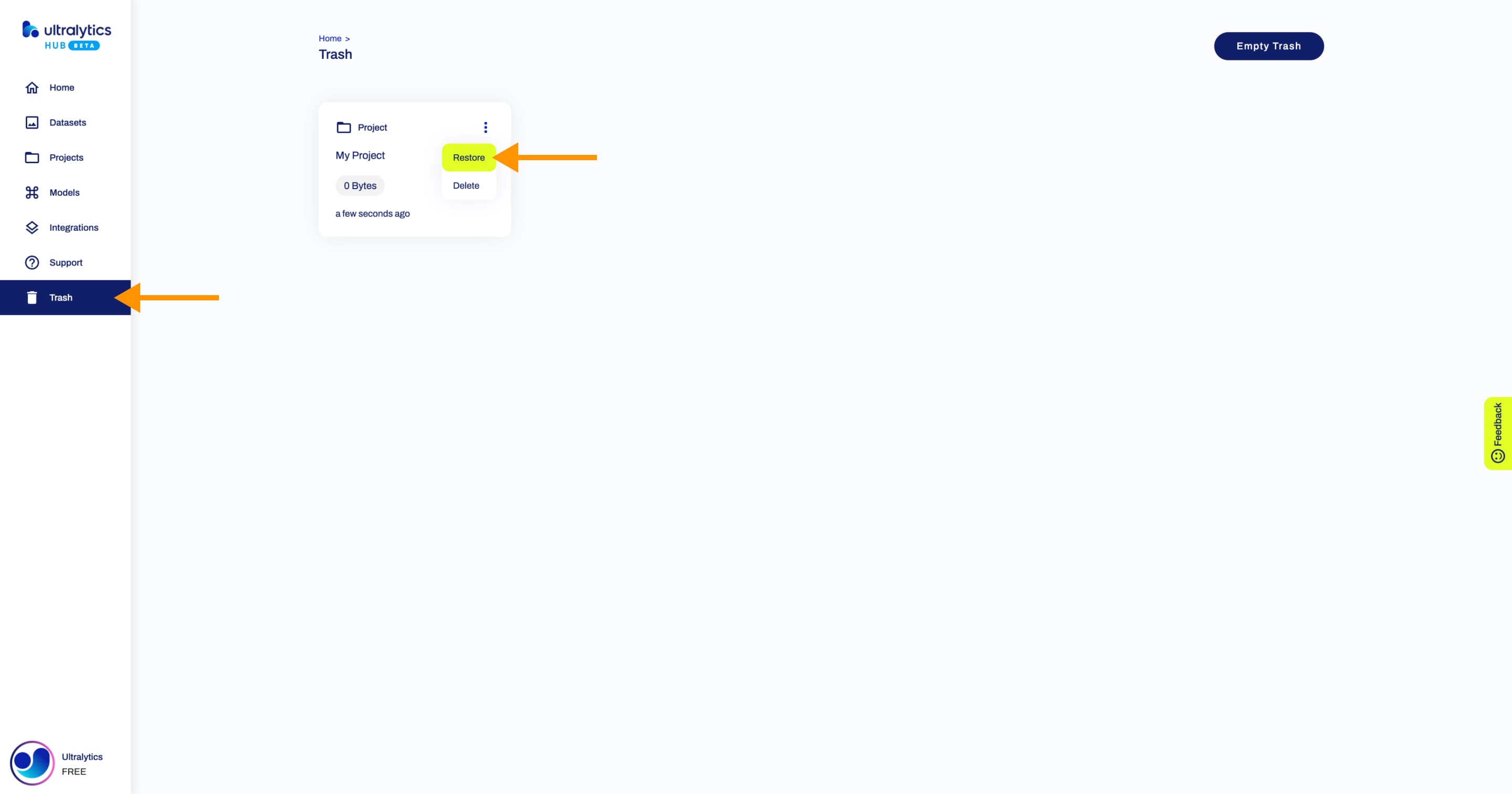The image size is (1512, 794).
Task: Click the Models icon in the sidebar
Action: pos(31,192)
